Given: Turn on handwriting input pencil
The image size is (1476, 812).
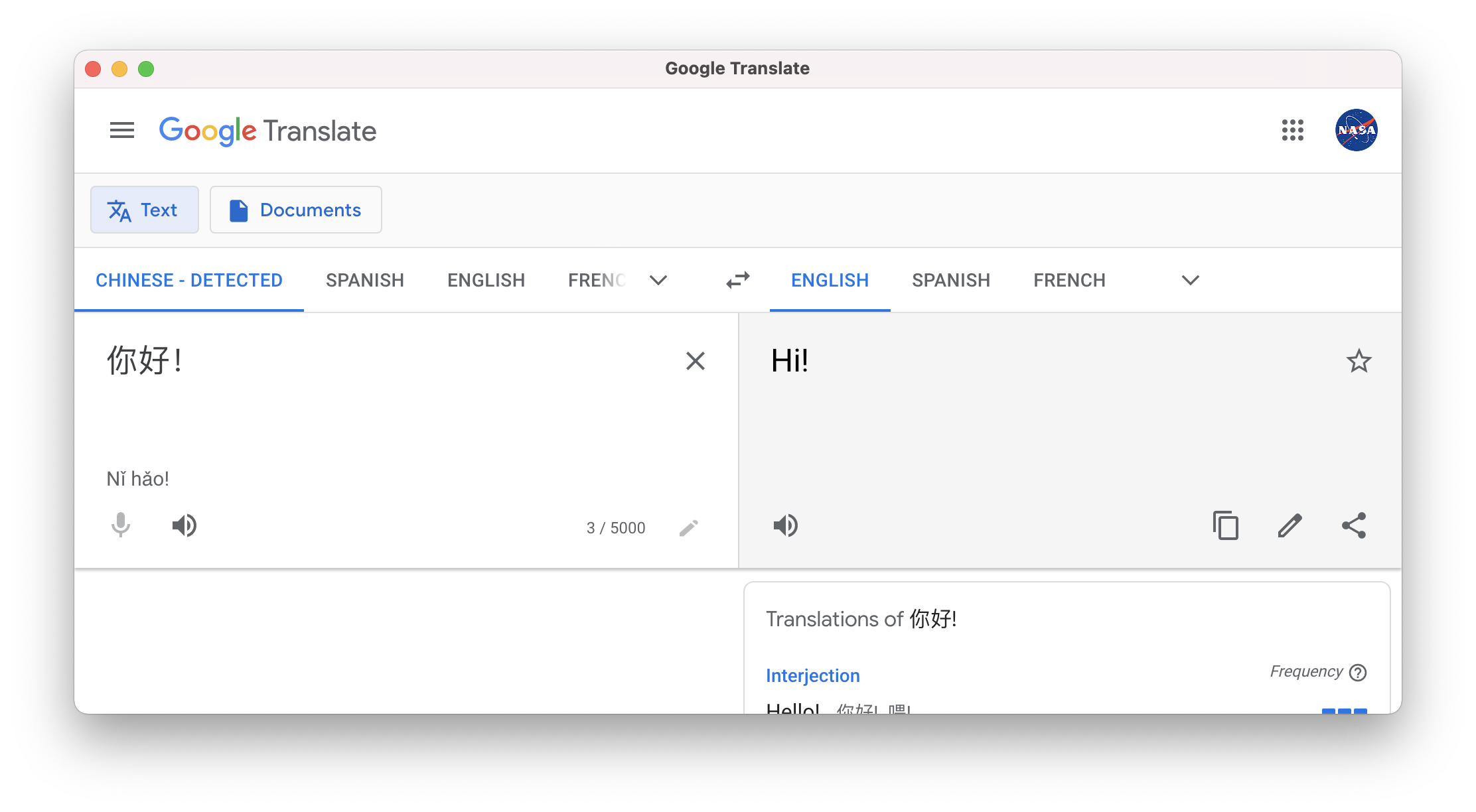Looking at the screenshot, I should pyautogui.click(x=688, y=528).
